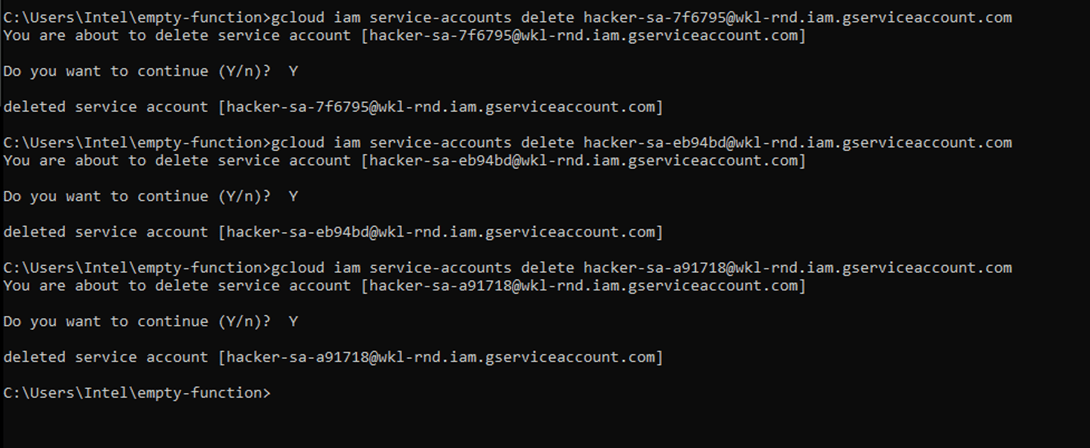This screenshot has width=1090, height=448.
Task: Click the word gcloud in the first command
Action: 297,18
